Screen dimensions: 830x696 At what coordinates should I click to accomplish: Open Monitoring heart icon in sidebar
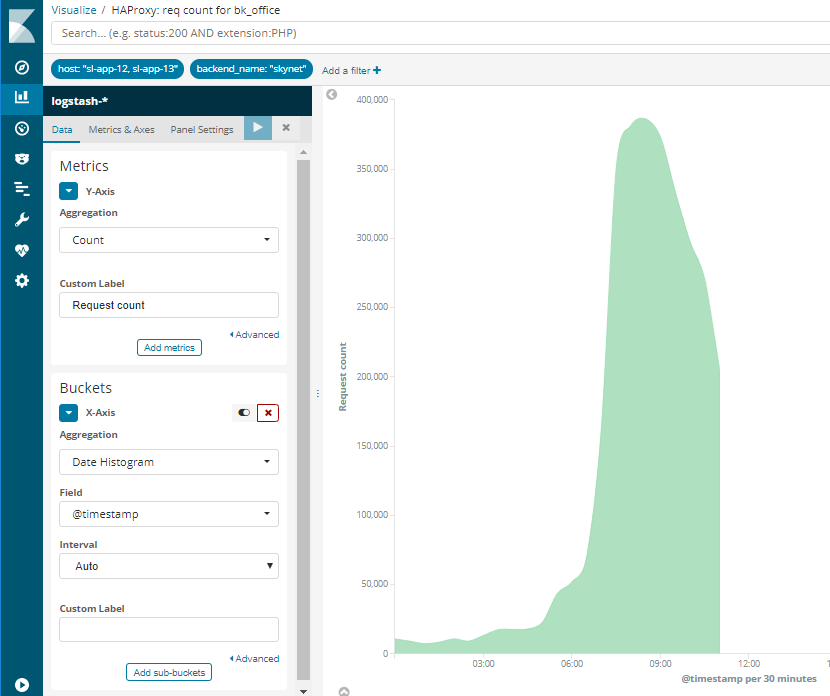click(x=21, y=250)
